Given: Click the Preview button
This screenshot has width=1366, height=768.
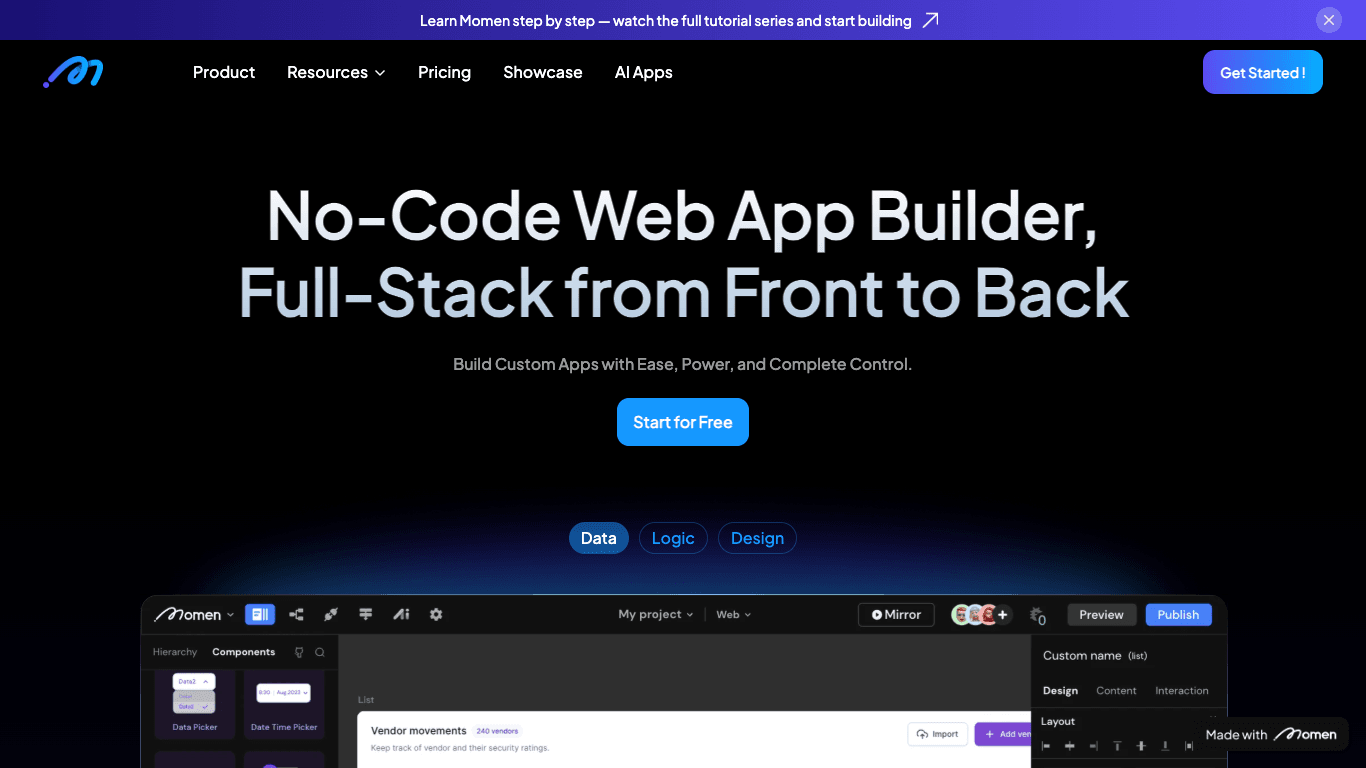Looking at the screenshot, I should [x=1101, y=615].
